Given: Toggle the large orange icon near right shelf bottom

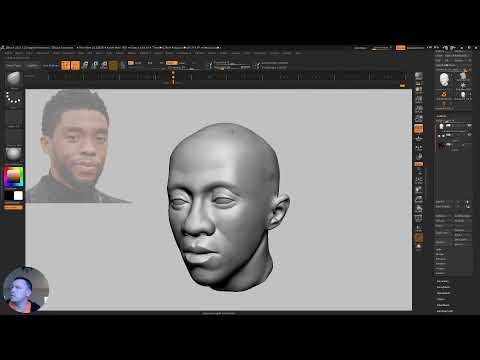Looking at the screenshot, I should pos(419,238).
